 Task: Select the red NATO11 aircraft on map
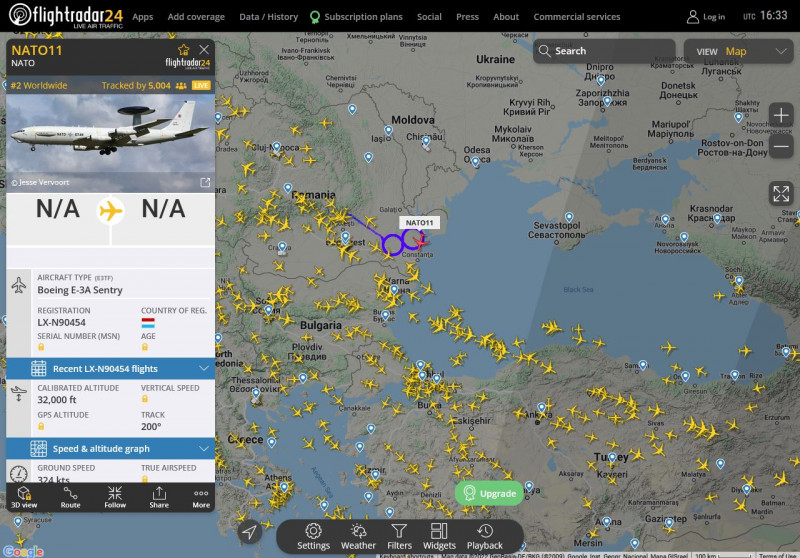click(420, 242)
